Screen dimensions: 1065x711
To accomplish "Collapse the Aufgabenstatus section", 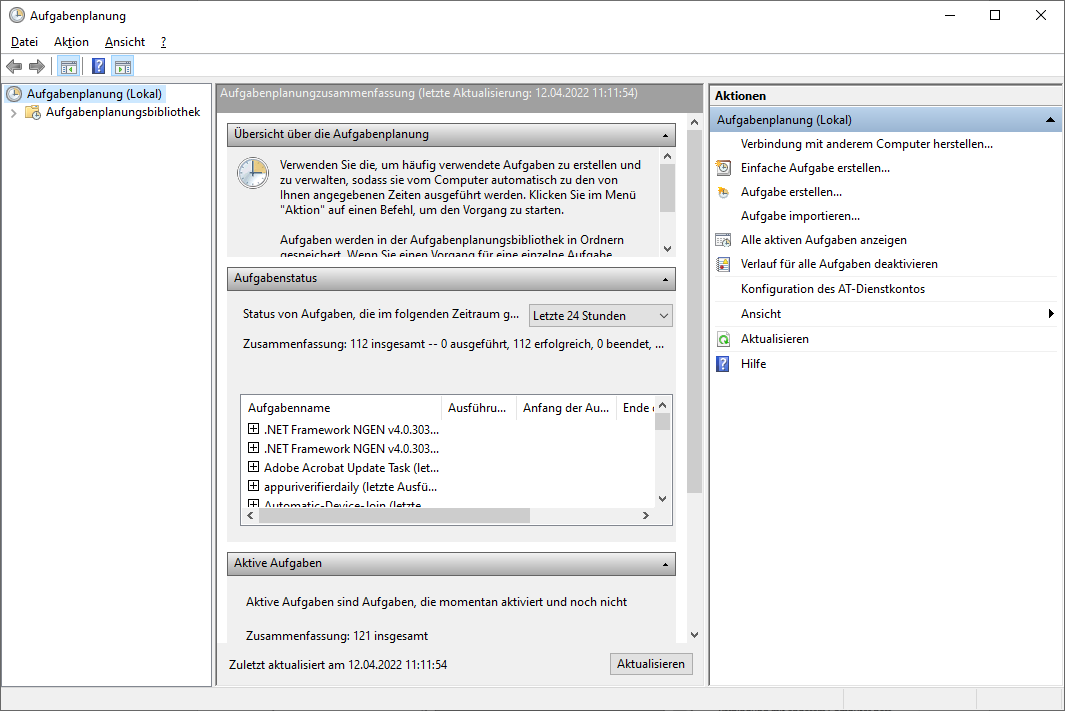I will tap(666, 279).
